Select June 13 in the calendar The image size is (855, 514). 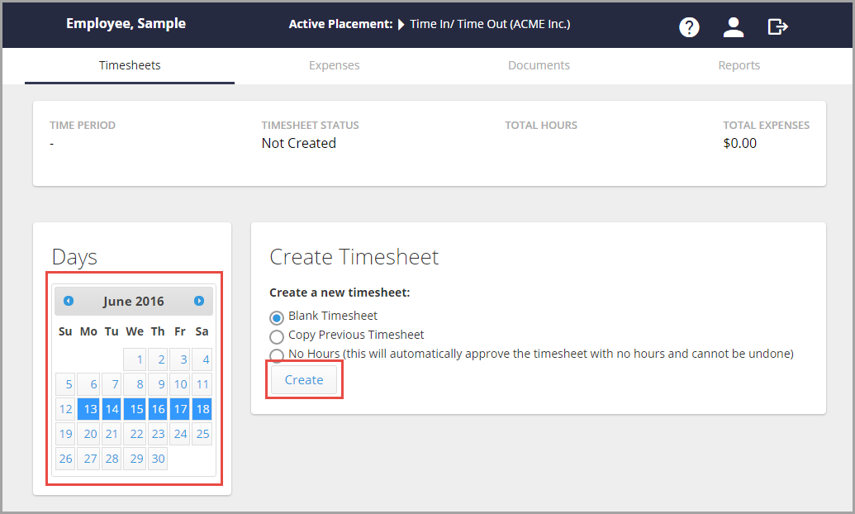89,409
